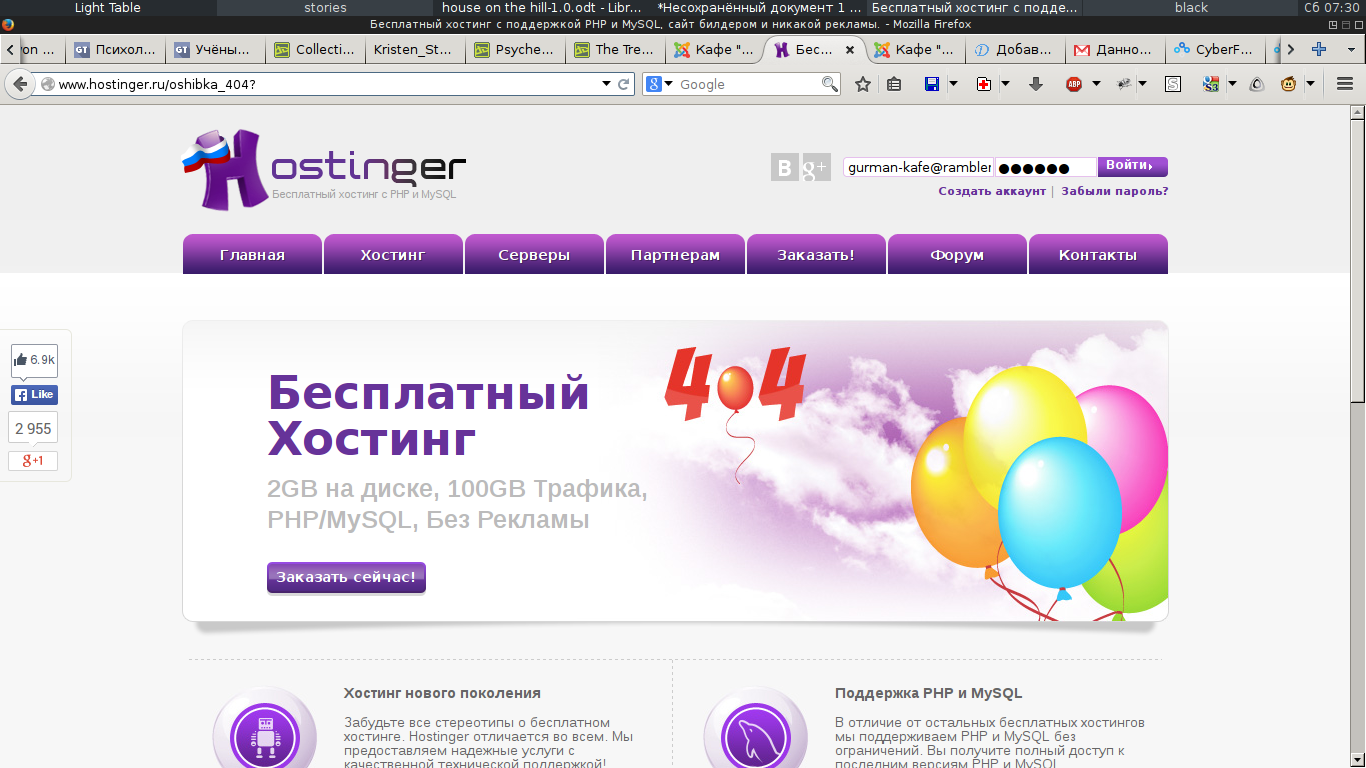1366x768 pixels.
Task: Focus the email login input field
Action: (918, 168)
